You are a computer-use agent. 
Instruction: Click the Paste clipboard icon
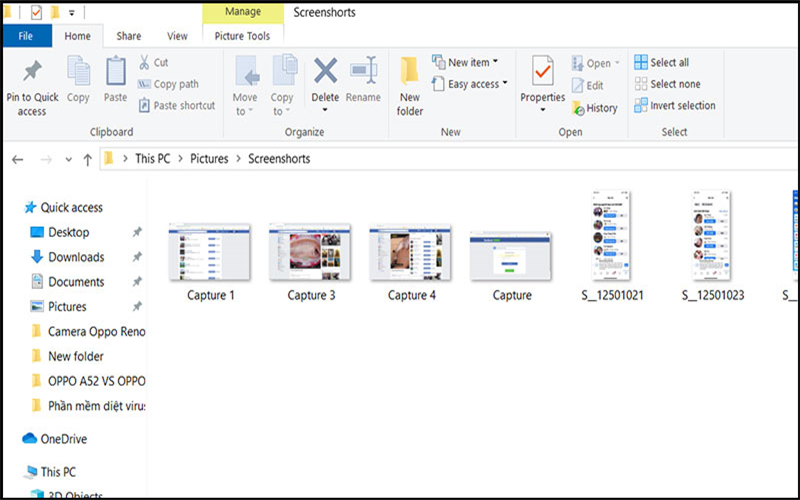(x=116, y=71)
